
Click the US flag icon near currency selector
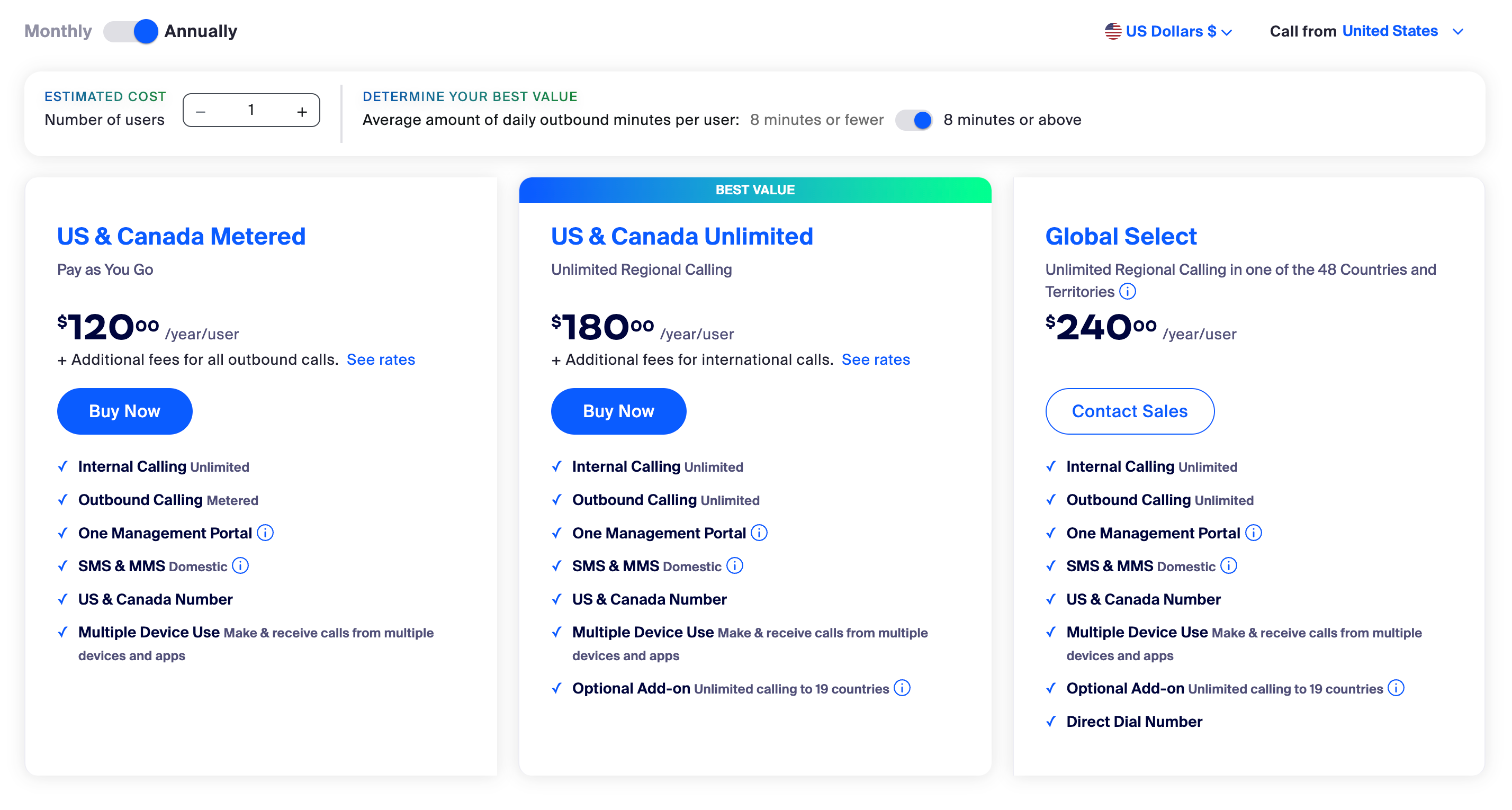point(1112,31)
